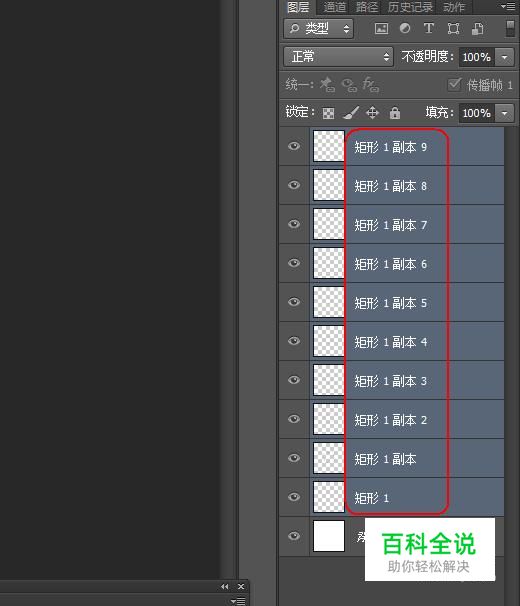
Task: Hide layer 矩形 1 副本 8
Action: [x=294, y=185]
